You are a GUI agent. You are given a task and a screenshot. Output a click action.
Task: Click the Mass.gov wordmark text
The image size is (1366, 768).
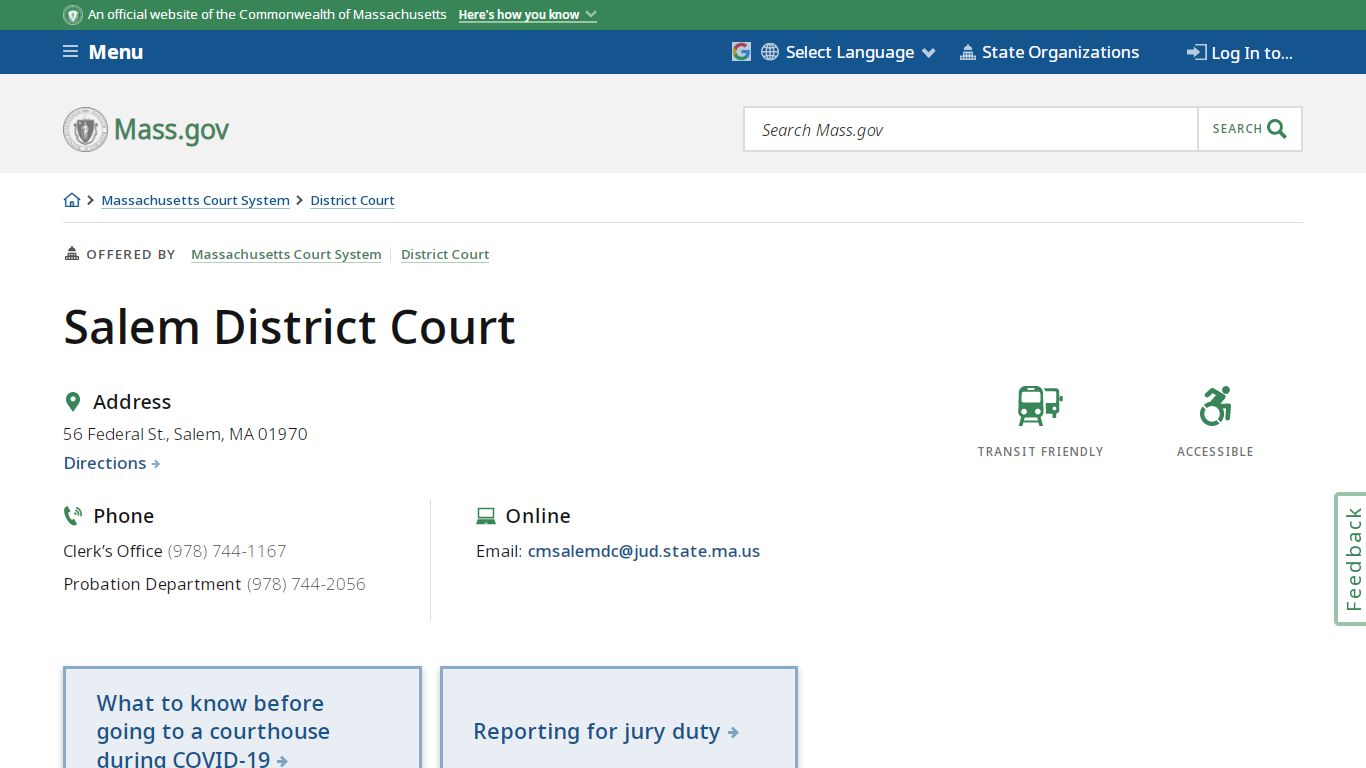pos(171,130)
